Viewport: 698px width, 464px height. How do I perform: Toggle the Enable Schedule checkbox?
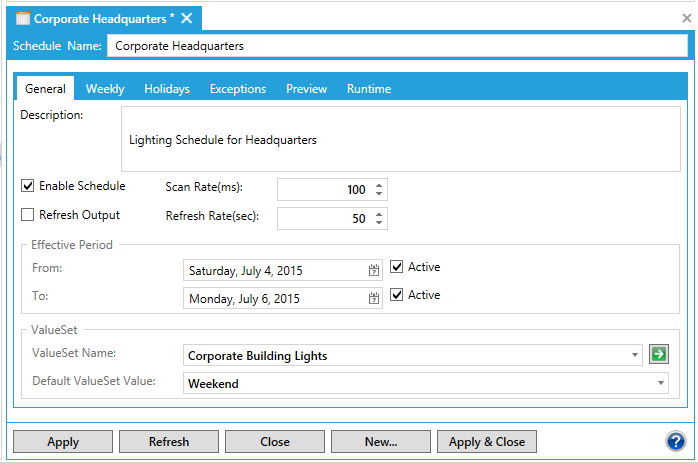[x=28, y=186]
